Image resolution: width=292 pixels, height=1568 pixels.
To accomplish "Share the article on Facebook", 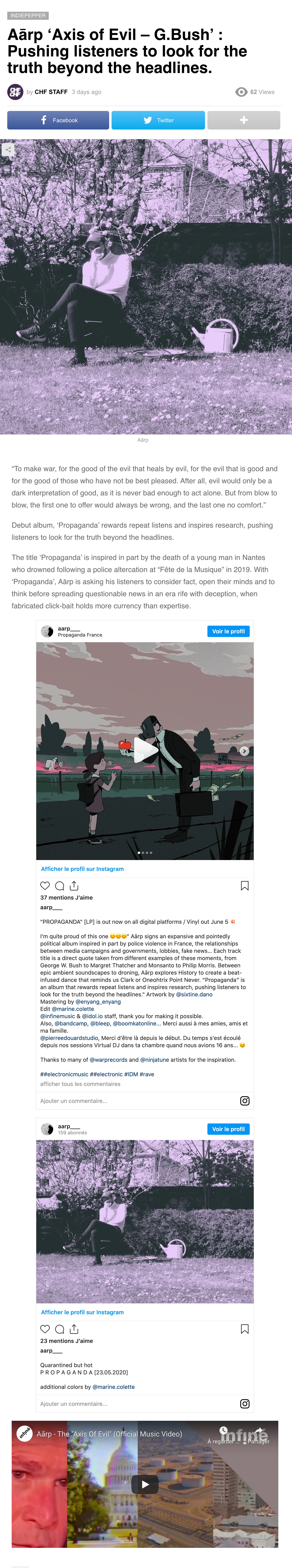I will pyautogui.click(x=58, y=120).
